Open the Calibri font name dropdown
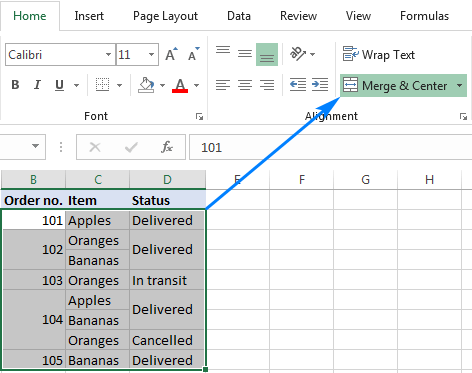The height and width of the screenshot is (373, 472). 108,54
